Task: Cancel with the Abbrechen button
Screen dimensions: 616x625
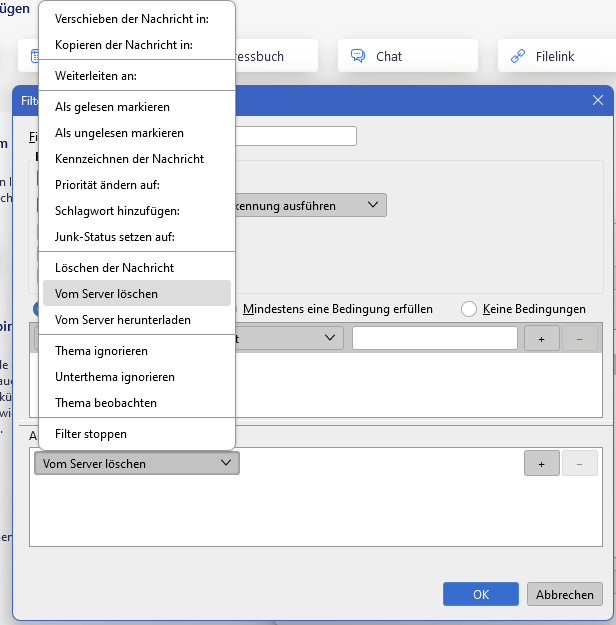Action: click(x=565, y=594)
